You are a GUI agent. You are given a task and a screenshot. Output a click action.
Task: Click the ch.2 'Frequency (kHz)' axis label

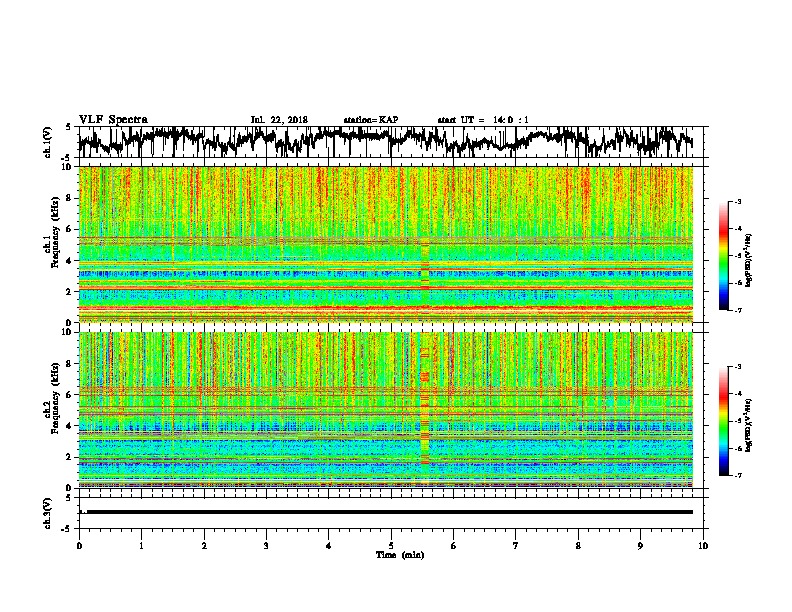(55, 397)
